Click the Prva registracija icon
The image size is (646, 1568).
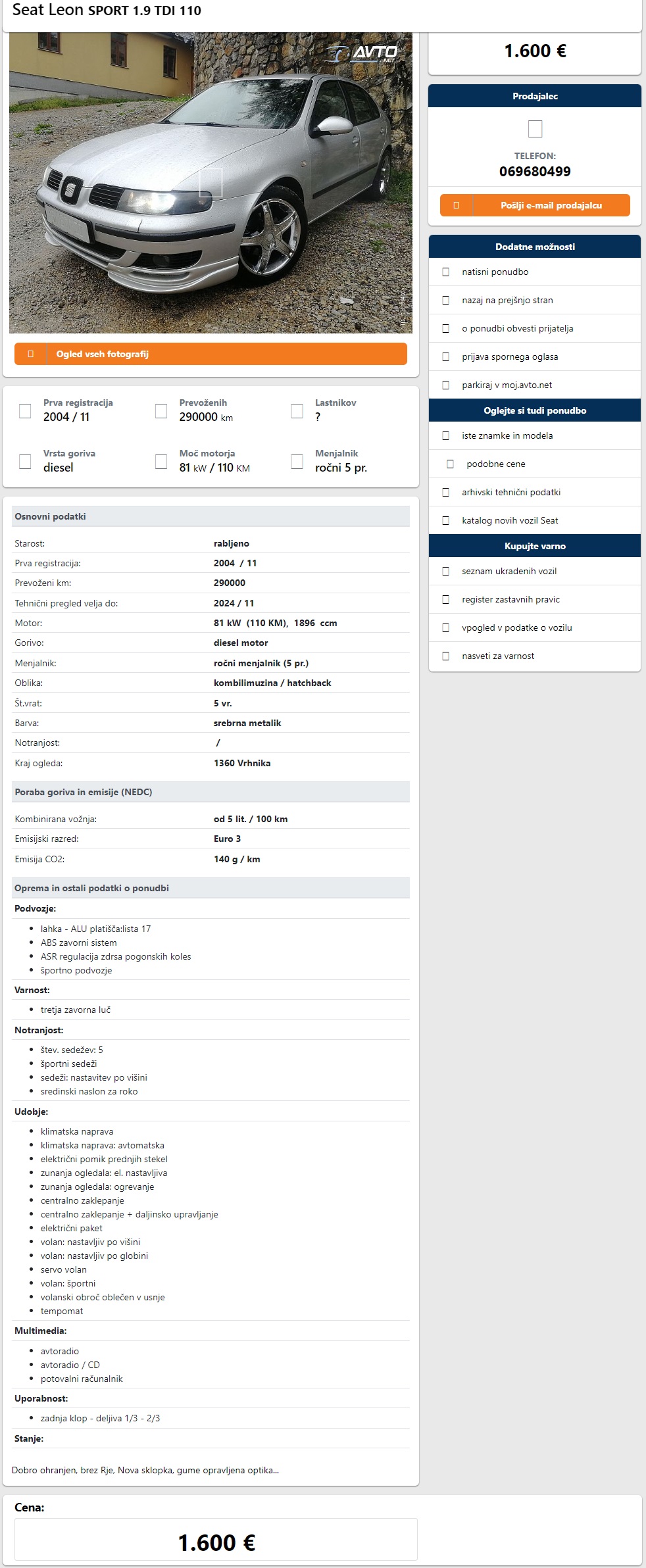[x=25, y=411]
